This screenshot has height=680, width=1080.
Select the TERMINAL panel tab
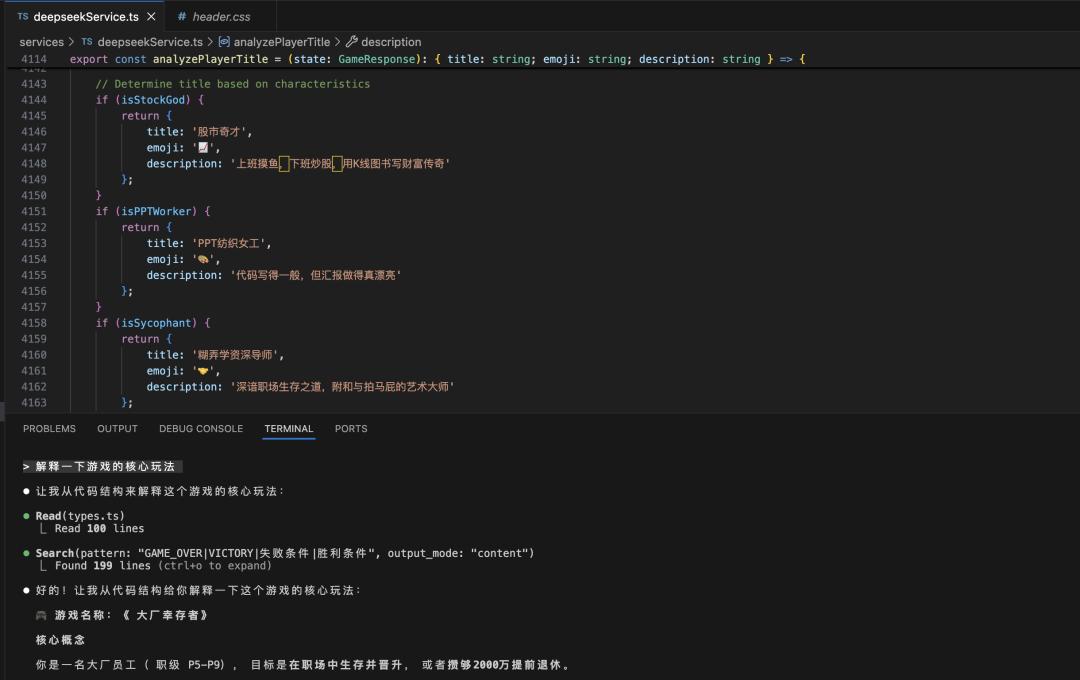[289, 429]
